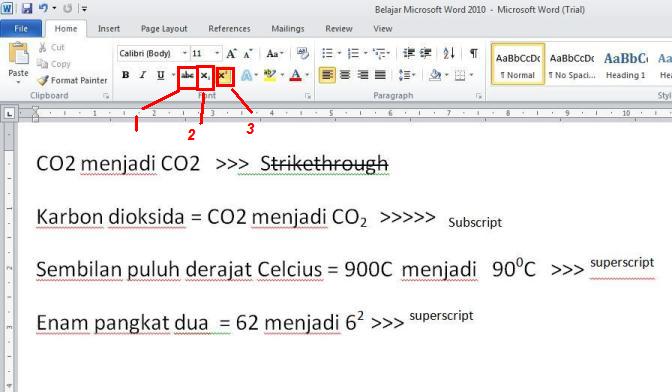
Task: Click the Word application icon in title bar
Action: point(7,8)
